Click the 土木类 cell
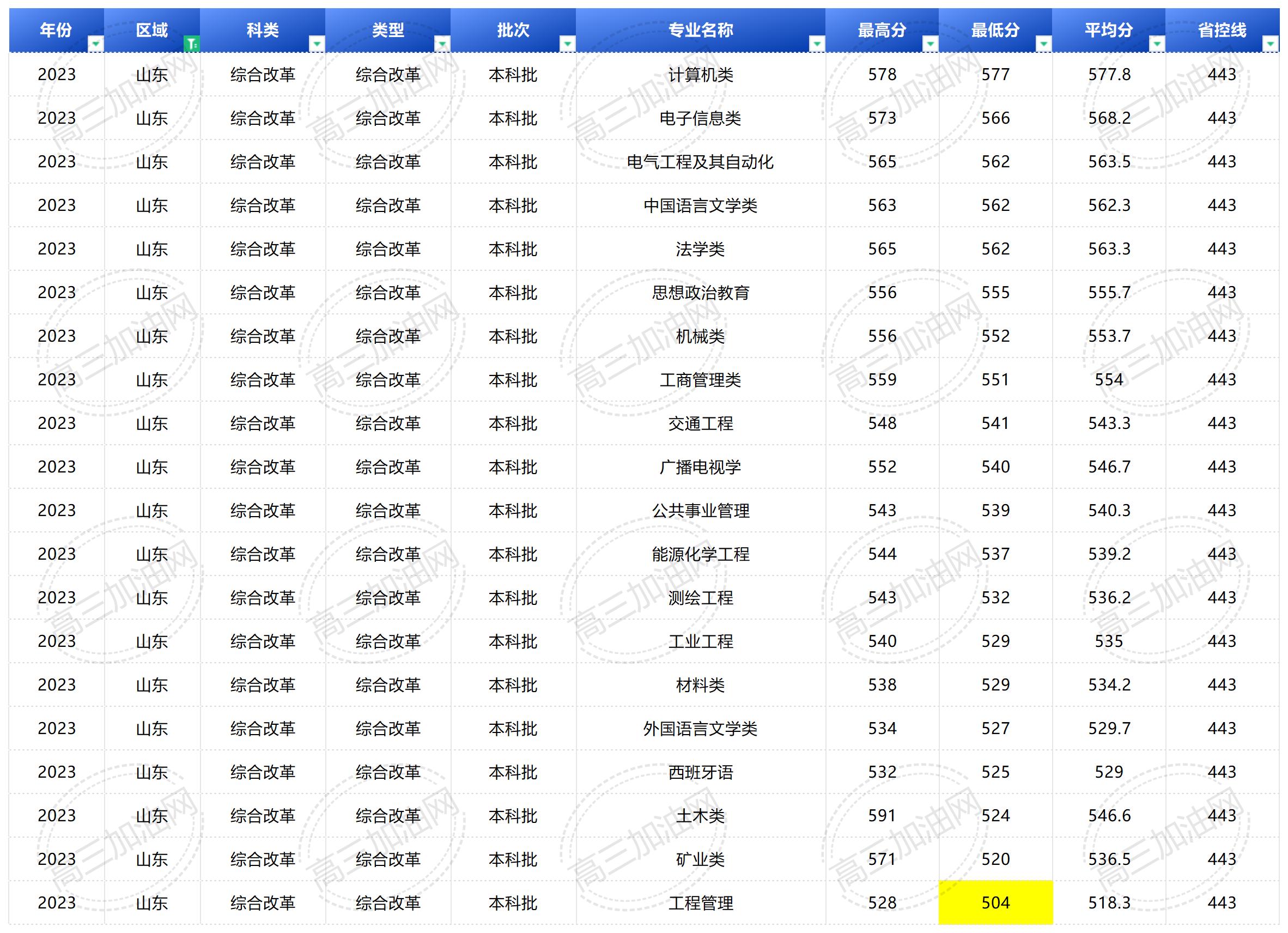 pos(701,816)
